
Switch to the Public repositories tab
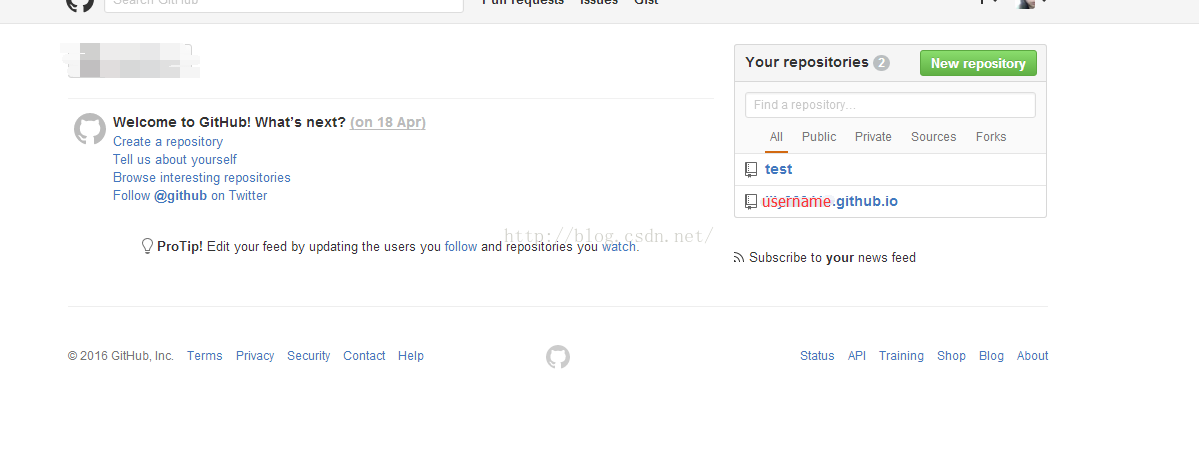819,137
